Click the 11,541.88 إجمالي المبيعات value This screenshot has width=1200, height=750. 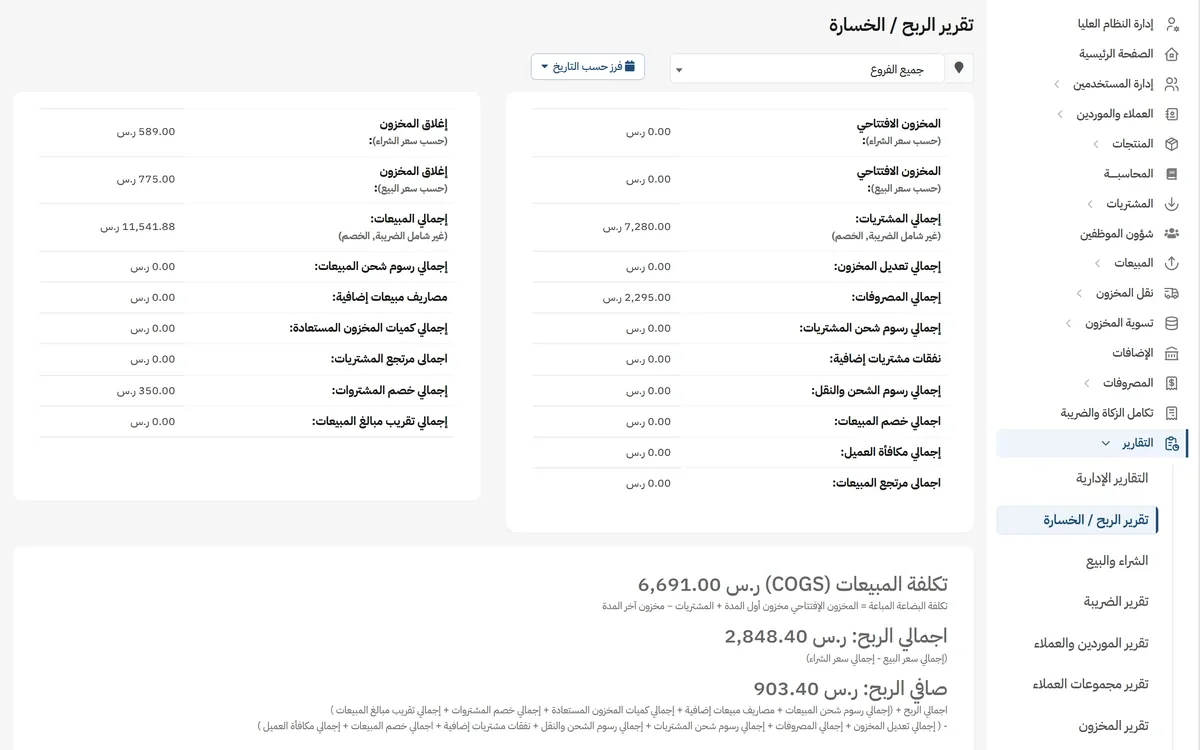pos(137,227)
